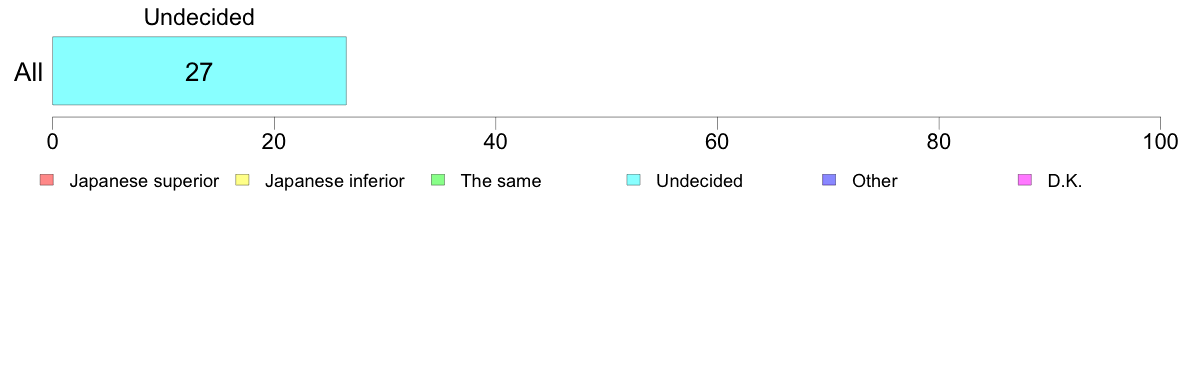Click the 20 tick label on axis
1188x368 pixels.
coord(274,141)
